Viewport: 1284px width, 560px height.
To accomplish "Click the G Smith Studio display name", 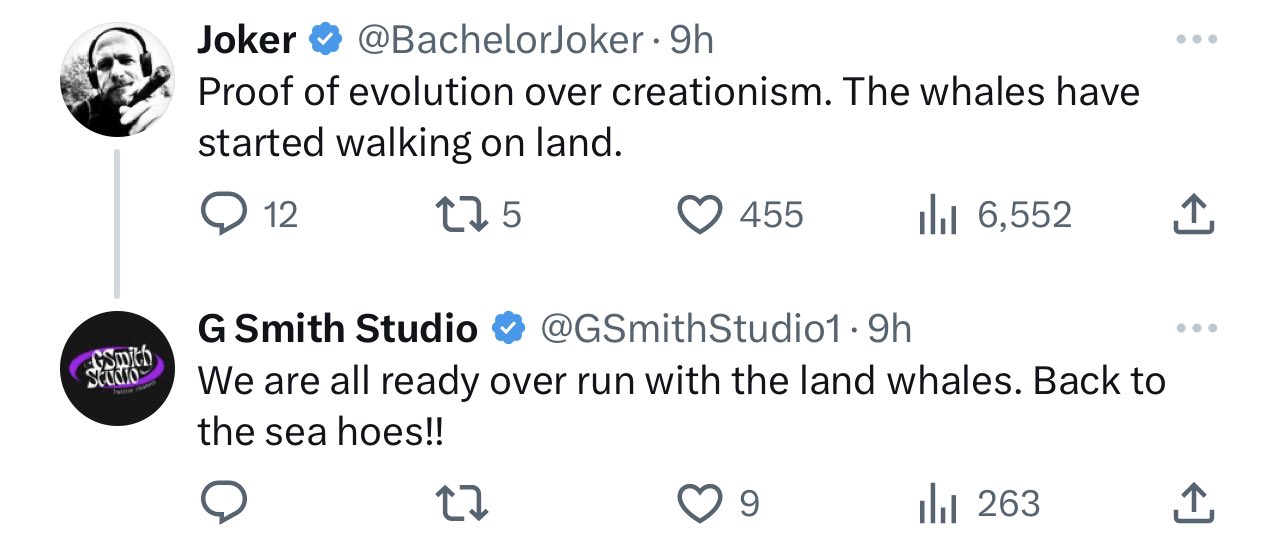I will [338, 328].
